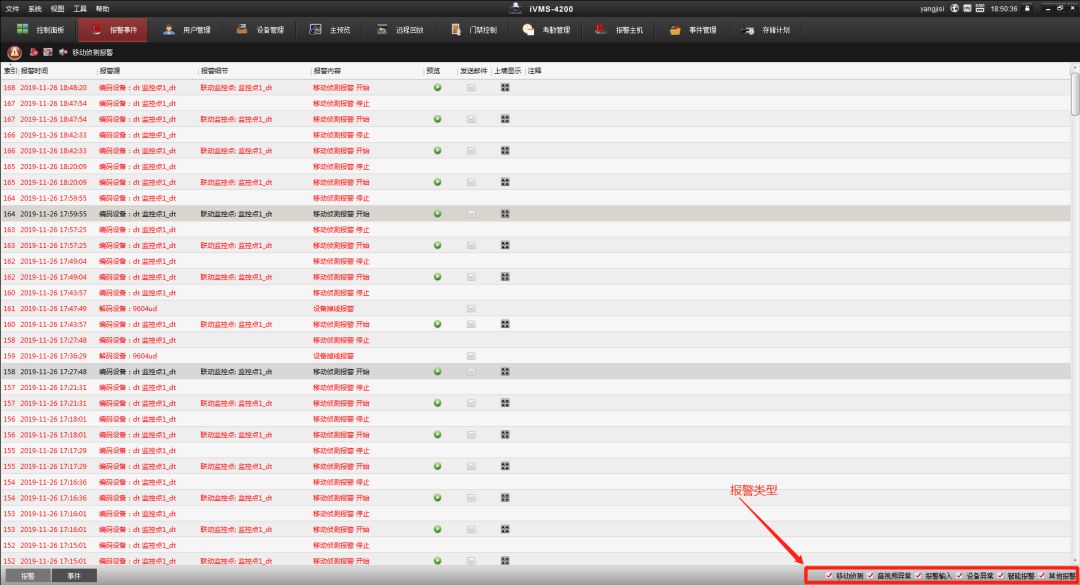Open the 控制面板 control panel tab

(x=41, y=30)
